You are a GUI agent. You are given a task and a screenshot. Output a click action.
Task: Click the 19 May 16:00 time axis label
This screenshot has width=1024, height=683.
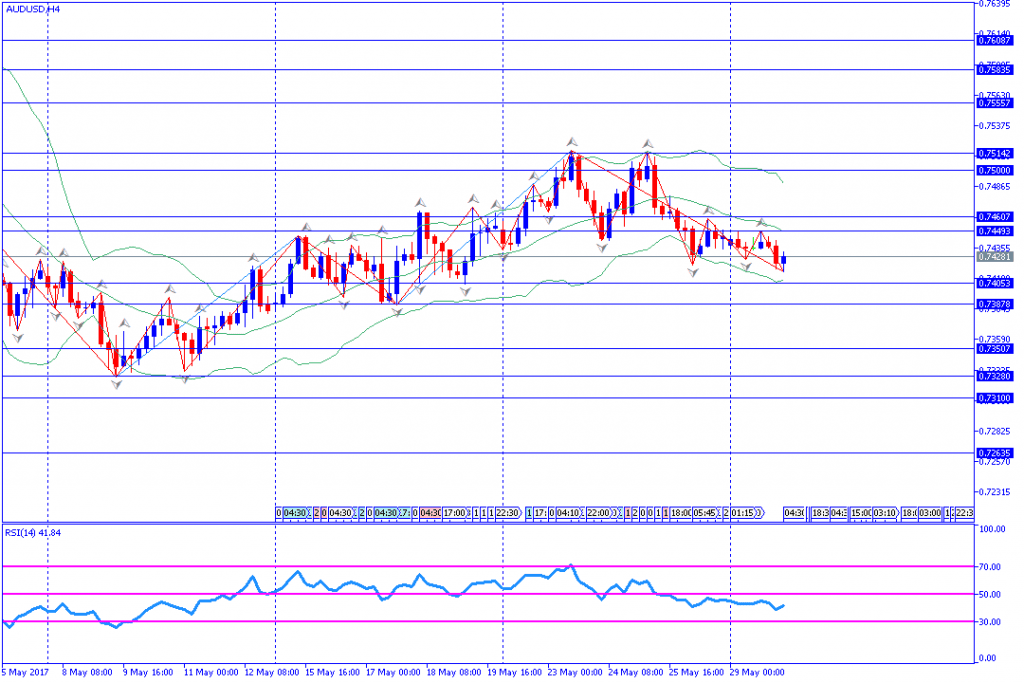tap(515, 673)
